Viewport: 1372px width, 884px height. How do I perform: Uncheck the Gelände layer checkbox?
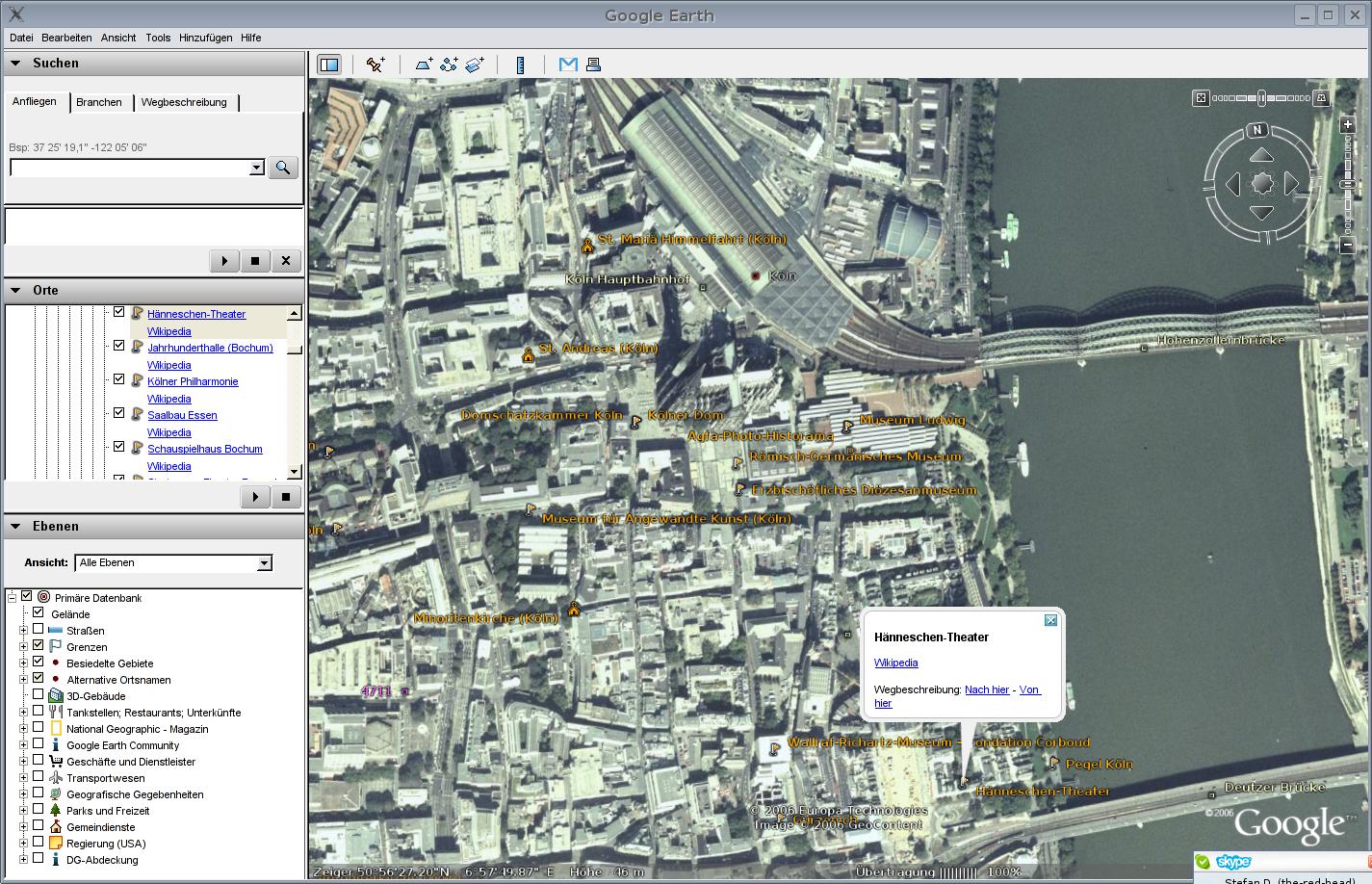tap(39, 612)
